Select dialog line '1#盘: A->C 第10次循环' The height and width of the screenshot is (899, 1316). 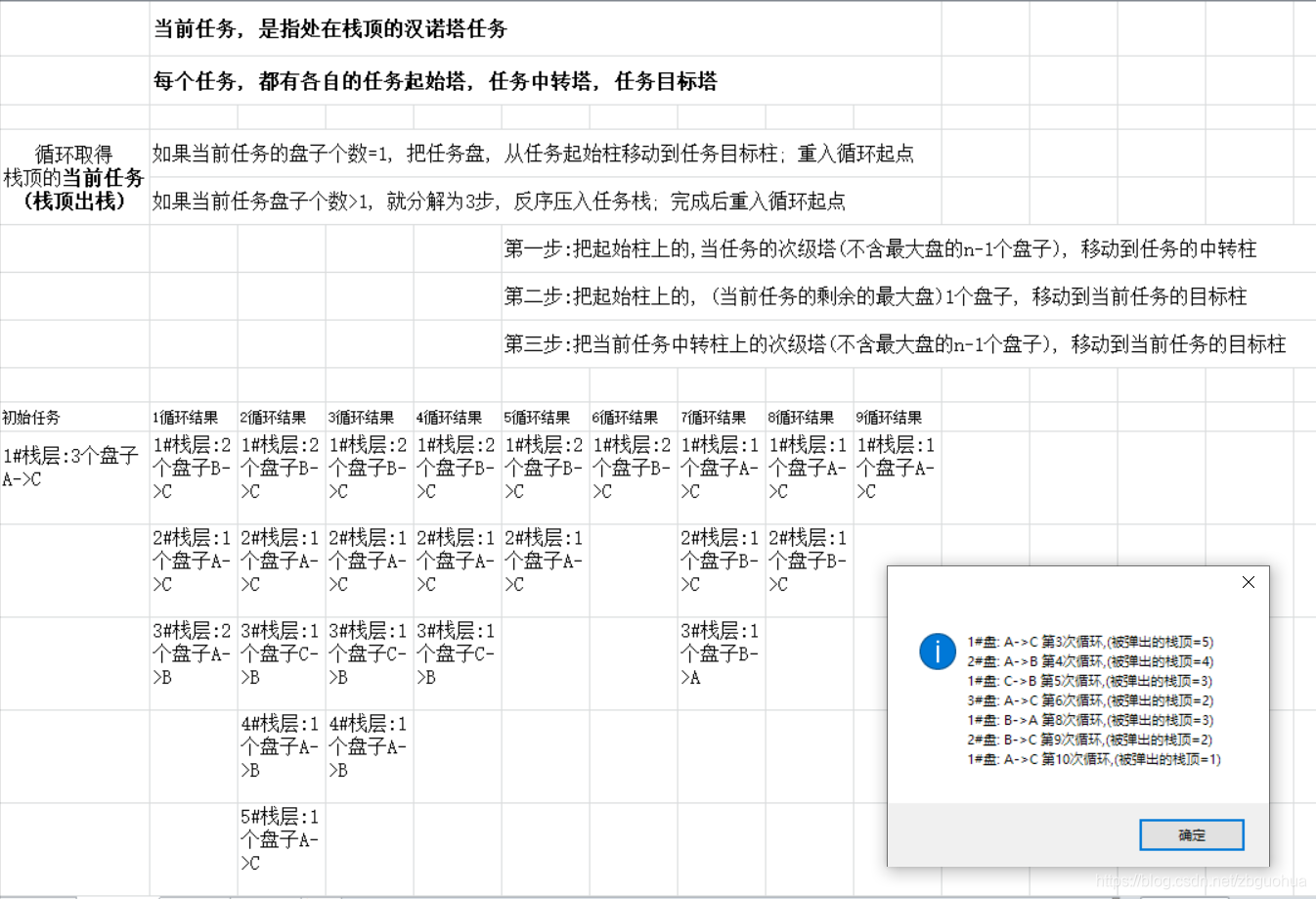(1094, 759)
